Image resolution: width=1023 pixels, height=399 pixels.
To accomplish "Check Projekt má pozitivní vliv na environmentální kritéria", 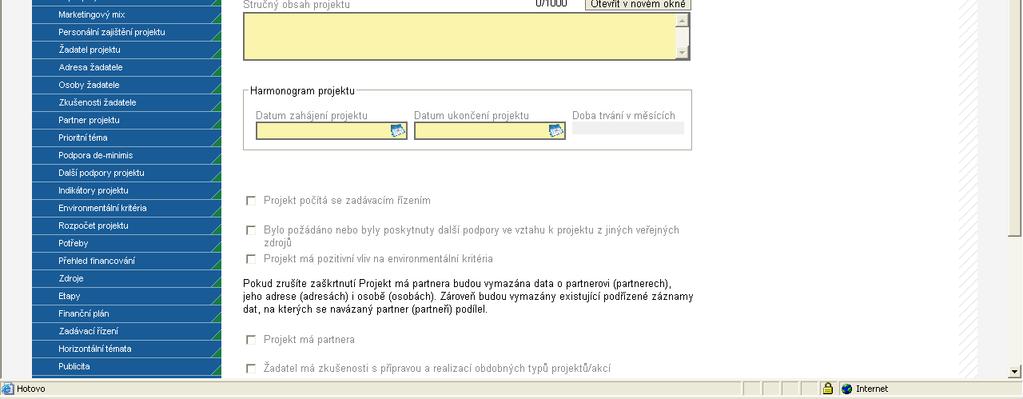I will [x=251, y=259].
